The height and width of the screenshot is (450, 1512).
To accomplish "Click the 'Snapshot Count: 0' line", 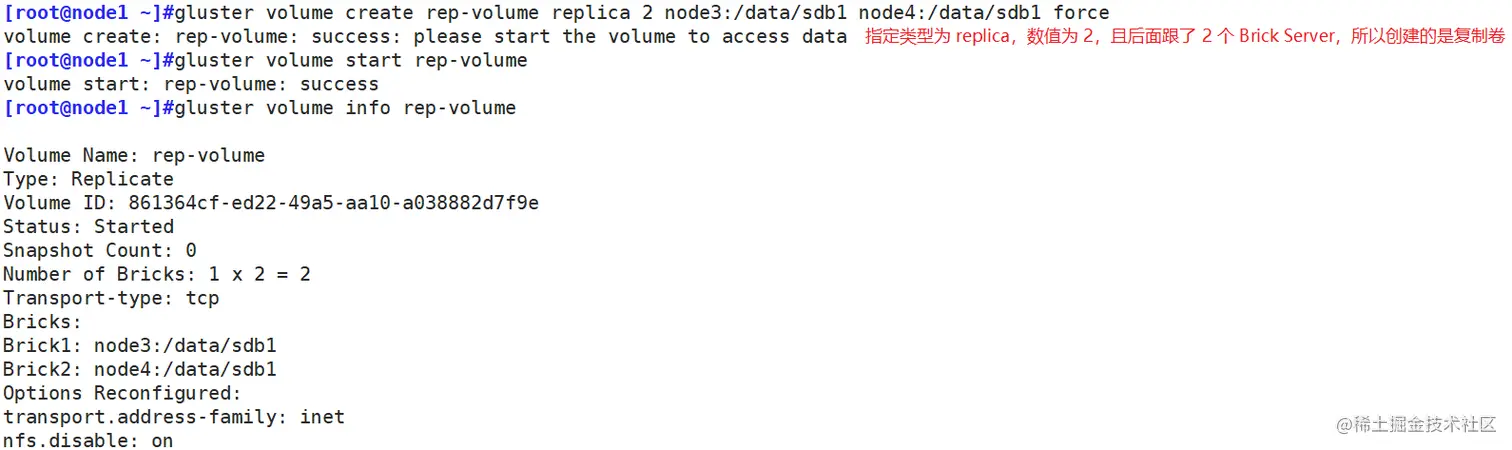I will click(100, 251).
